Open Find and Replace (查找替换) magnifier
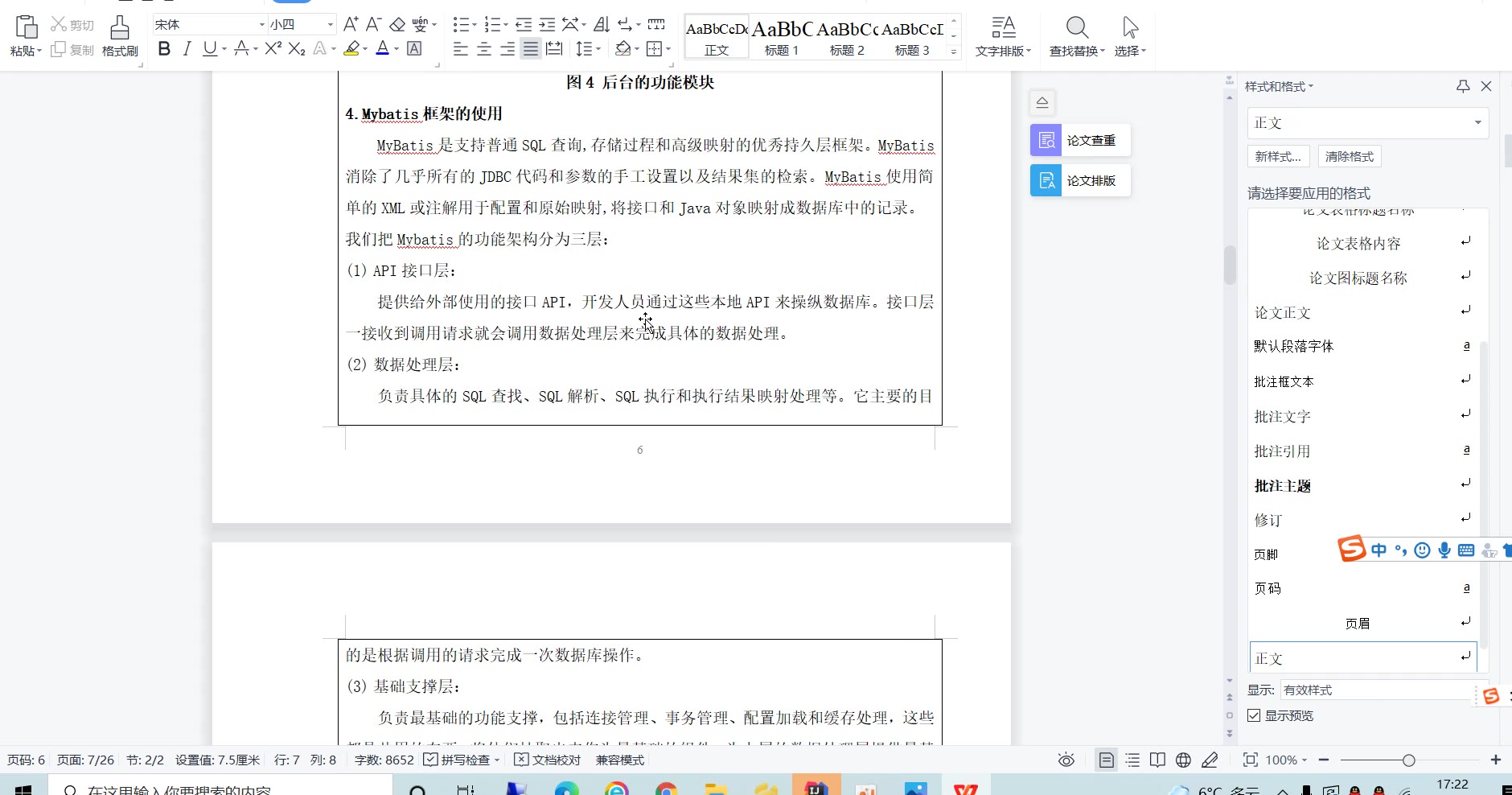Viewport: 1512px width, 795px height. tap(1077, 27)
